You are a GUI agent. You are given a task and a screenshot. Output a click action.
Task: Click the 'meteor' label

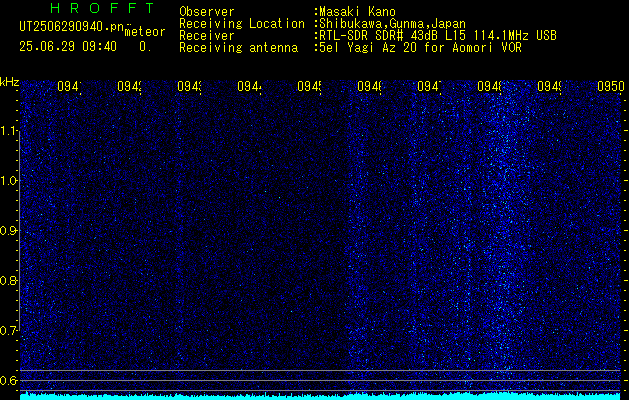(x=145, y=32)
